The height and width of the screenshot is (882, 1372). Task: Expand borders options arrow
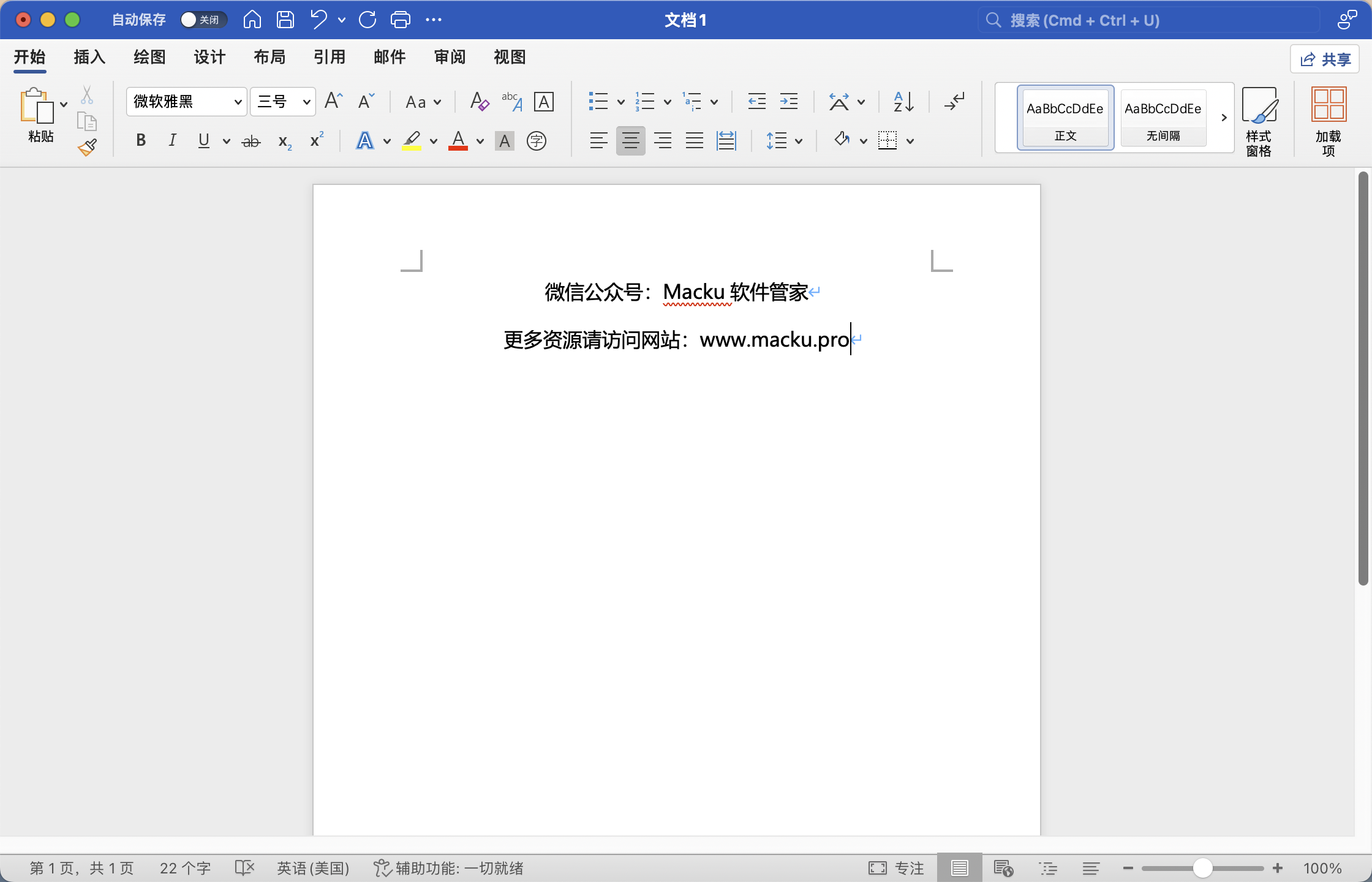[x=910, y=141]
